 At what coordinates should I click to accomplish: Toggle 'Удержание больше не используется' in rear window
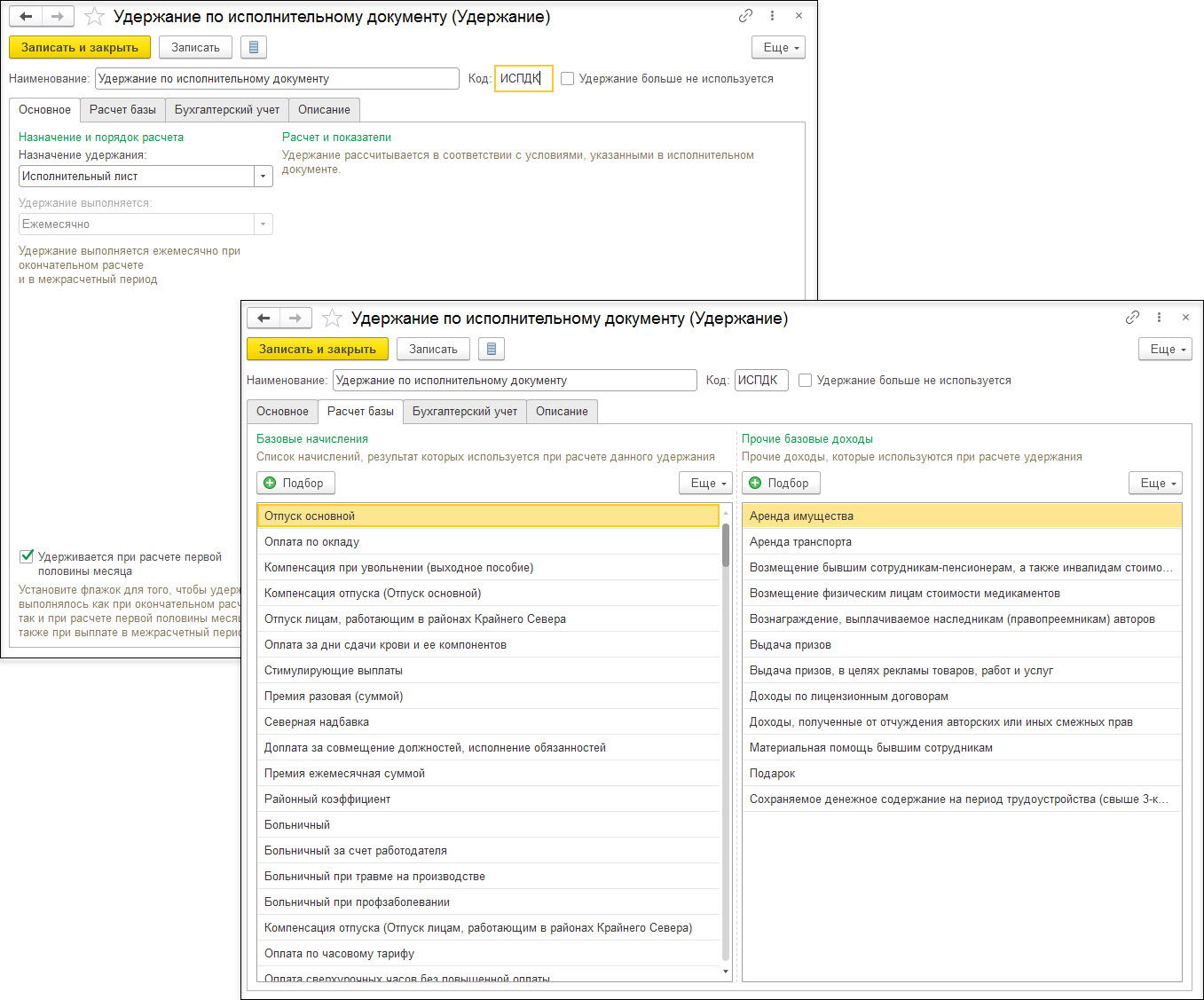[568, 79]
